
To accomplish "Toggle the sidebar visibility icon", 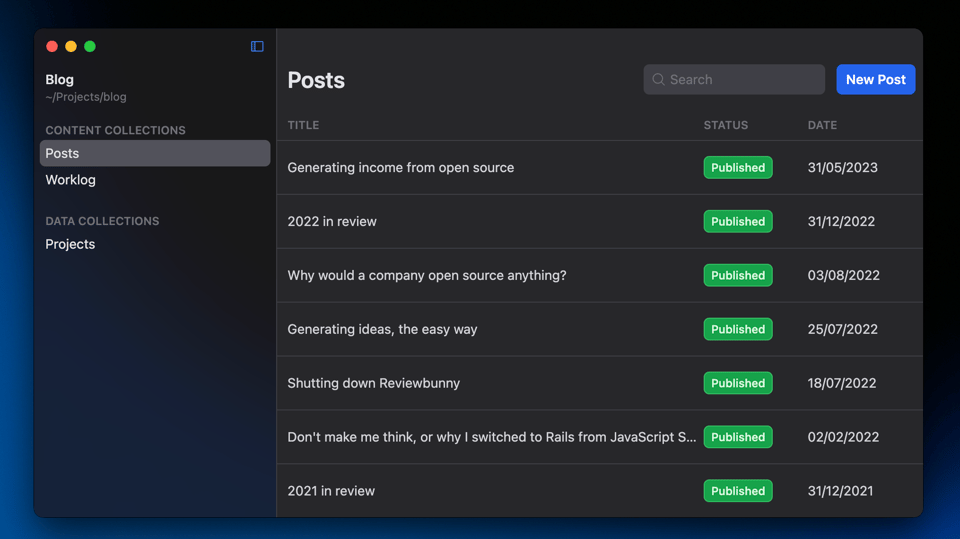I will click(x=257, y=47).
